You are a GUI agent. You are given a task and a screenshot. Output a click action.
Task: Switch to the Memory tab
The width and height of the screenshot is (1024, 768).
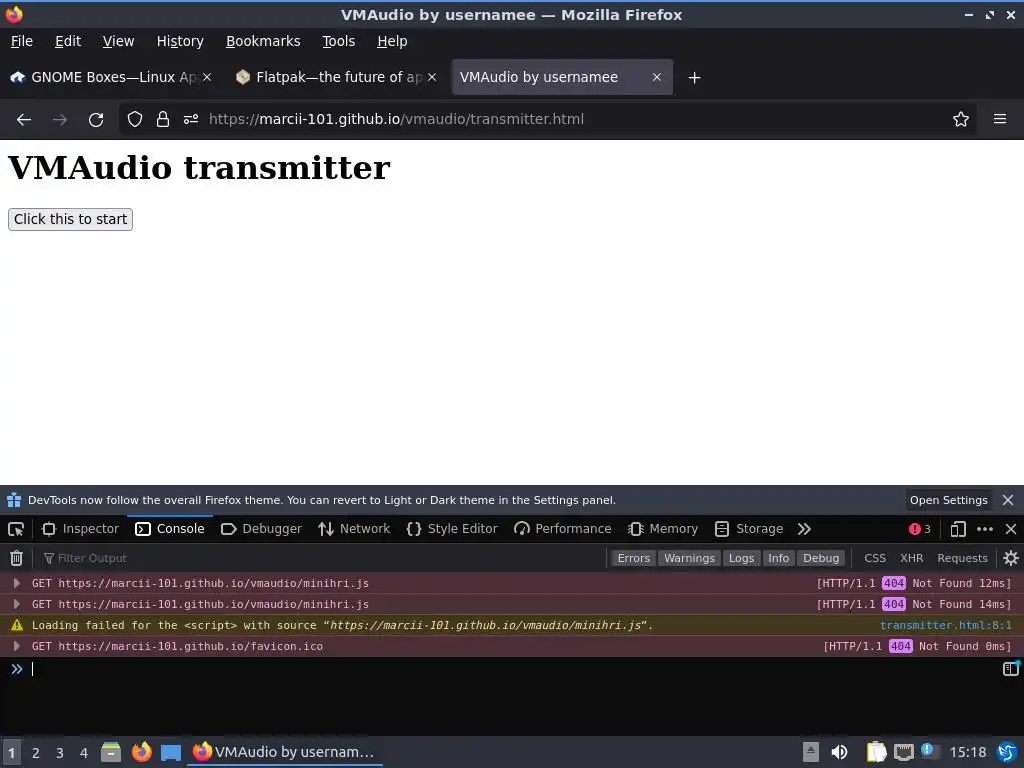coord(663,529)
